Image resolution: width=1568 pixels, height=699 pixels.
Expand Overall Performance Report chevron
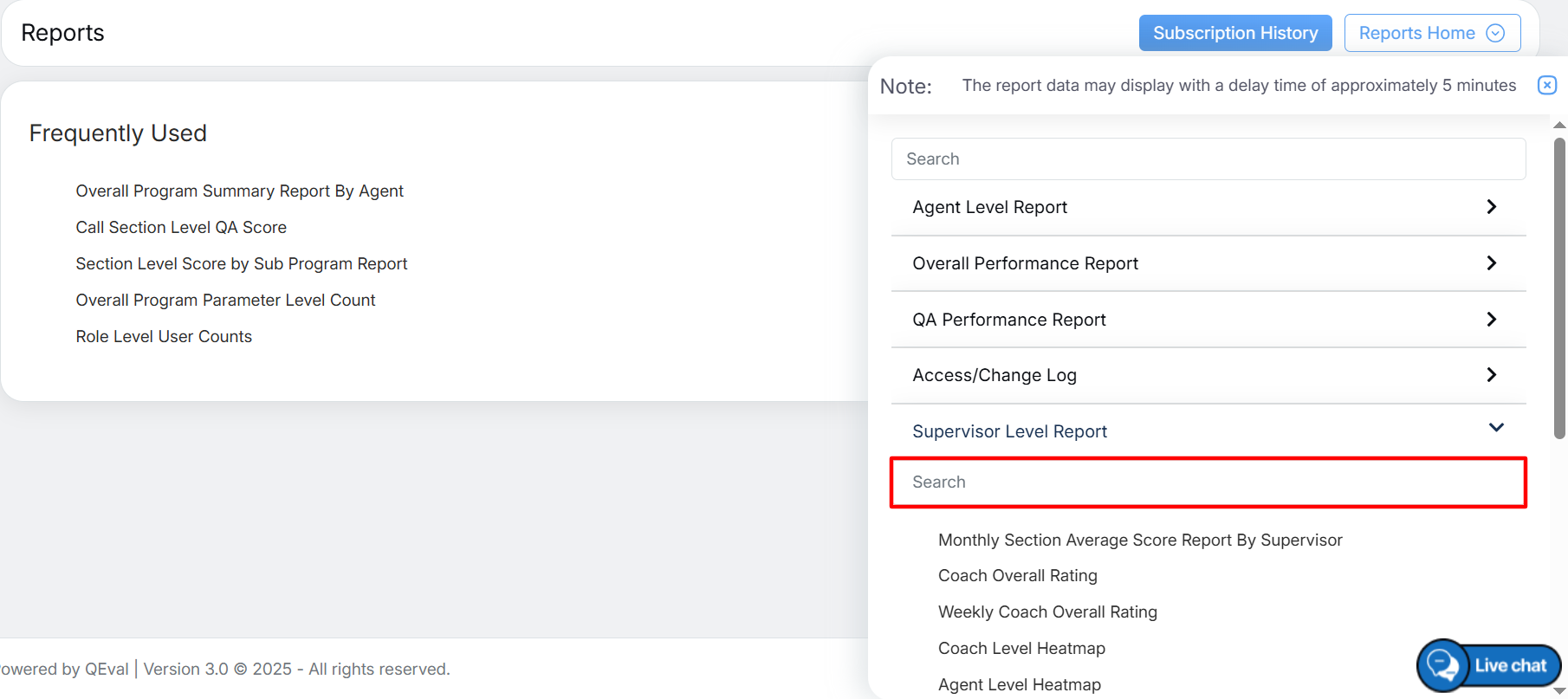1491,263
